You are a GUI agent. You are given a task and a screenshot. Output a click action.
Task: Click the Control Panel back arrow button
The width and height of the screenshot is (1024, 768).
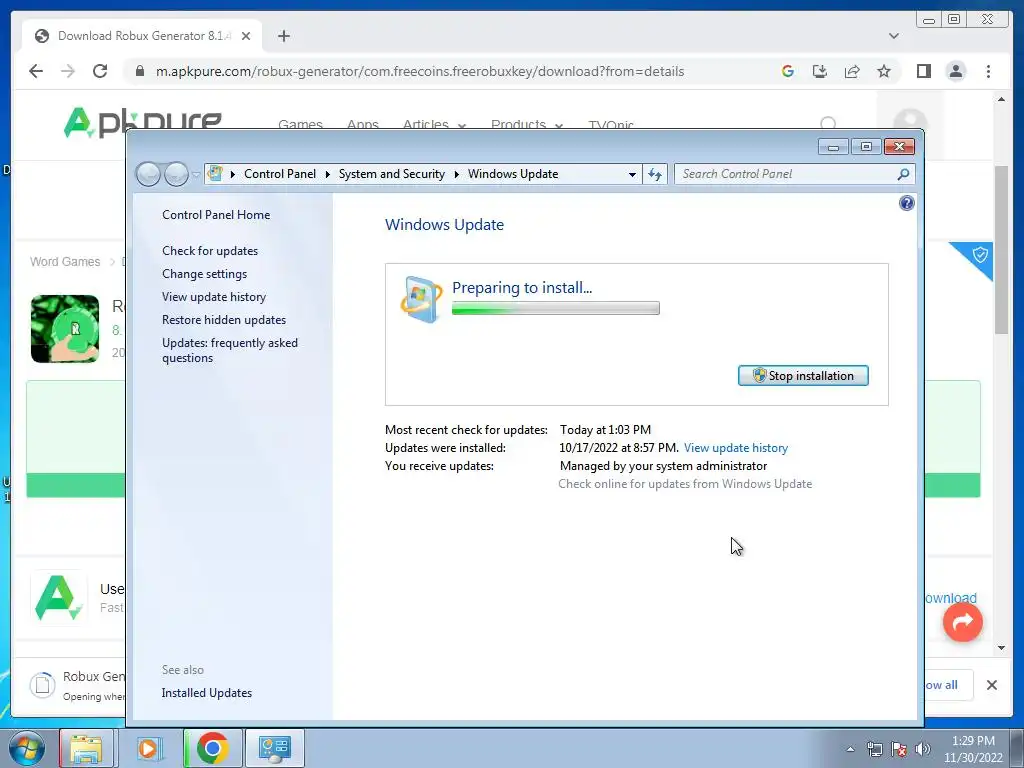148,174
